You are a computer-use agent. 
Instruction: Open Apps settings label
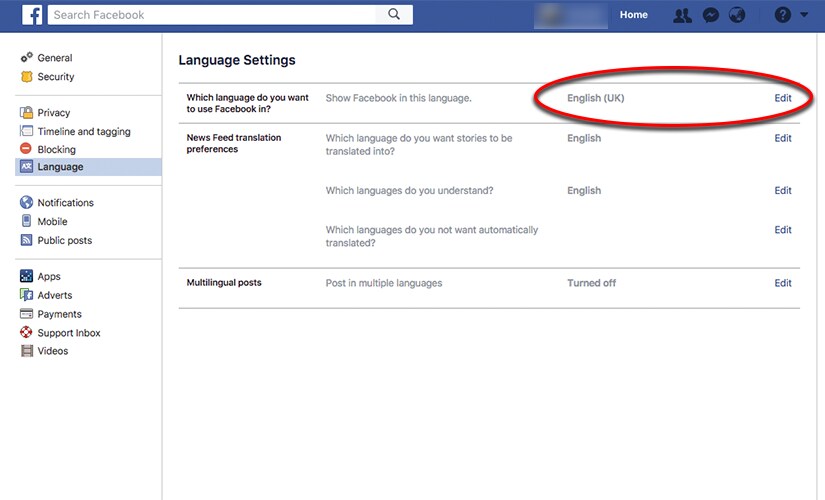(x=49, y=277)
